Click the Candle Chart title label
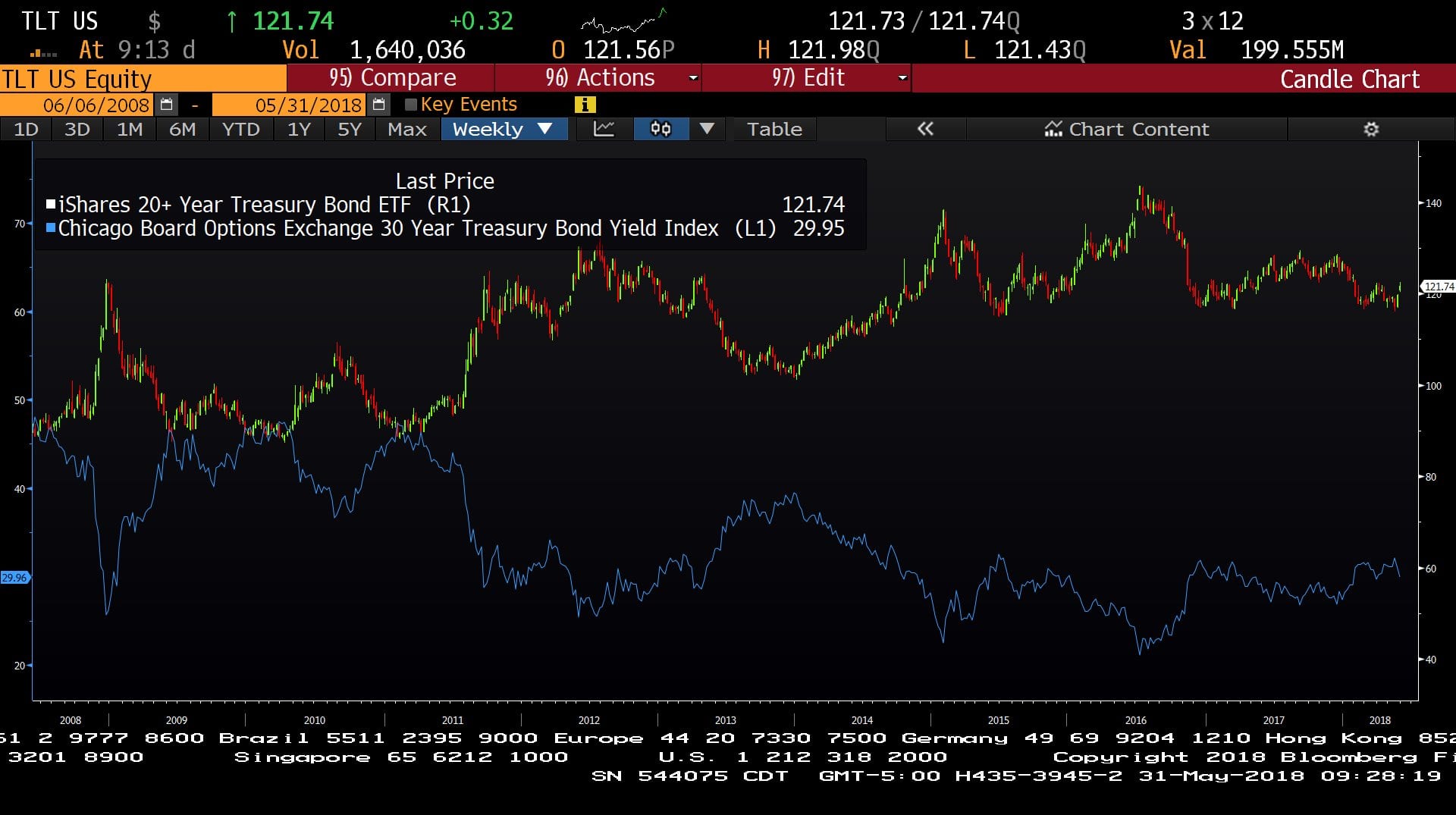Image resolution: width=1456 pixels, height=815 pixels. 1349,79
